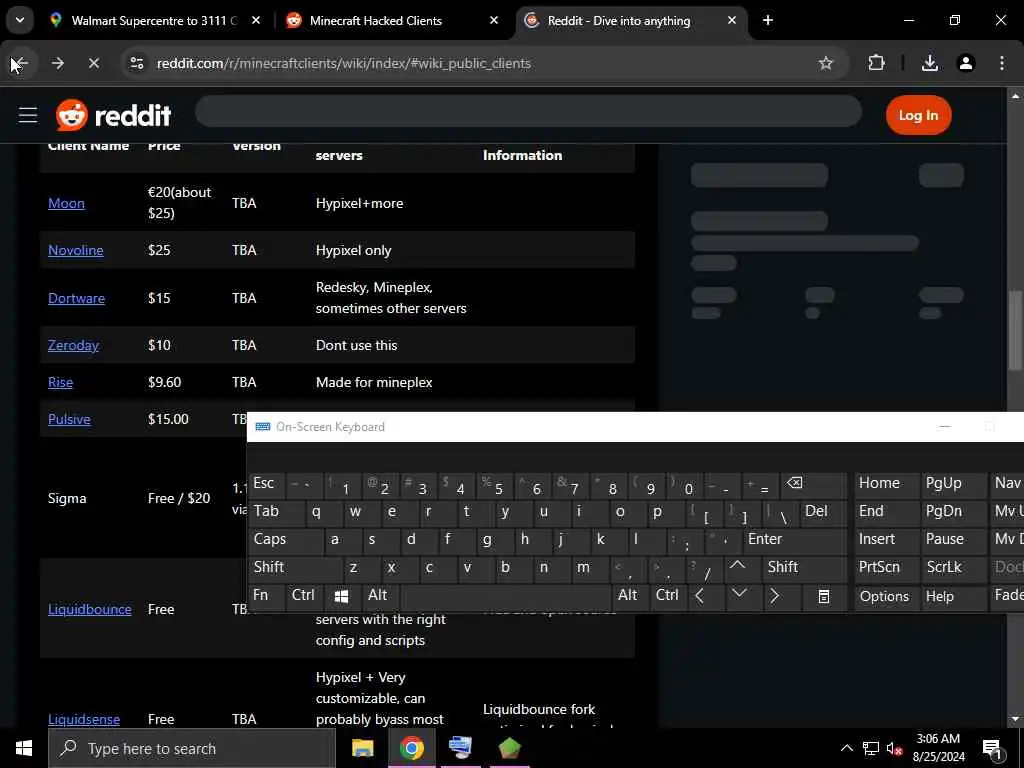Click the context menu key on keyboard
Image resolution: width=1024 pixels, height=768 pixels.
[824, 596]
